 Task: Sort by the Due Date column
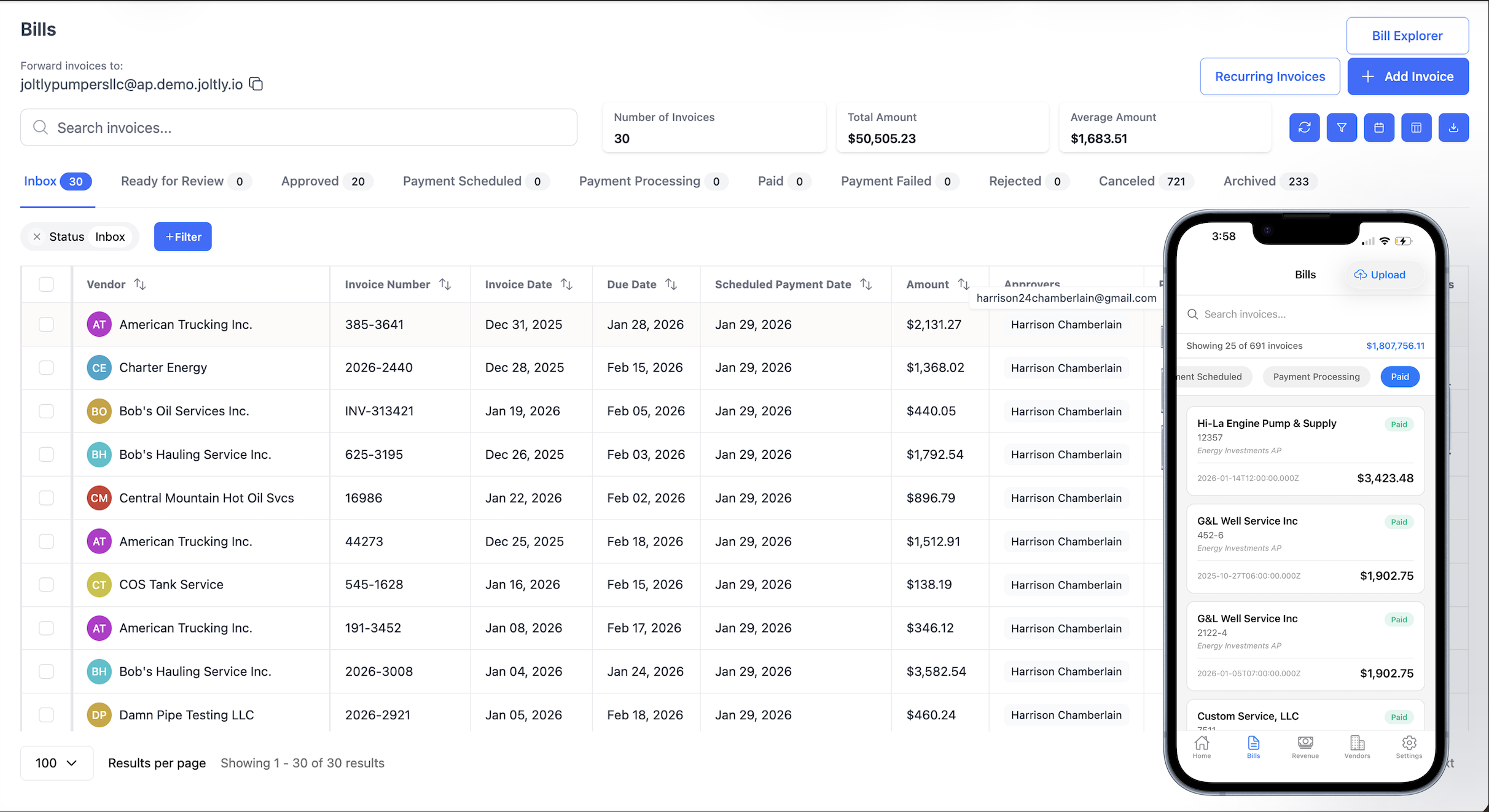tap(671, 284)
